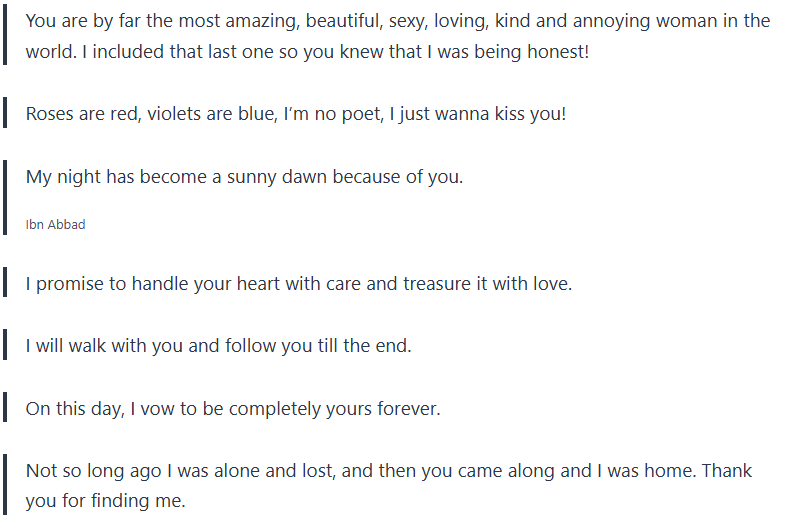Click the "My night has become" quote

[244, 177]
